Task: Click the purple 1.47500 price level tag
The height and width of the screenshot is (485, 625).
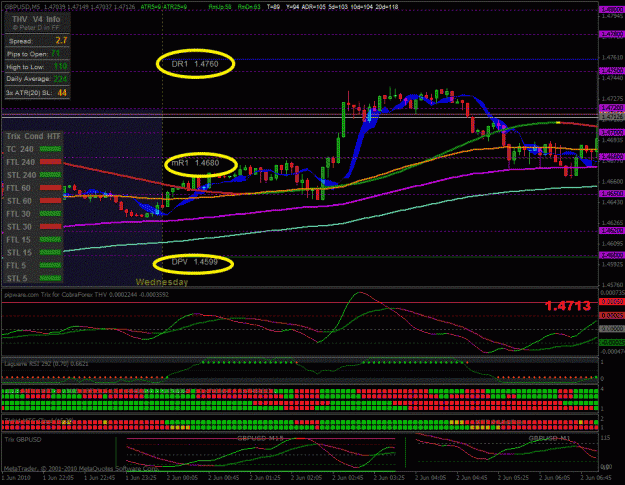Action: tap(612, 71)
